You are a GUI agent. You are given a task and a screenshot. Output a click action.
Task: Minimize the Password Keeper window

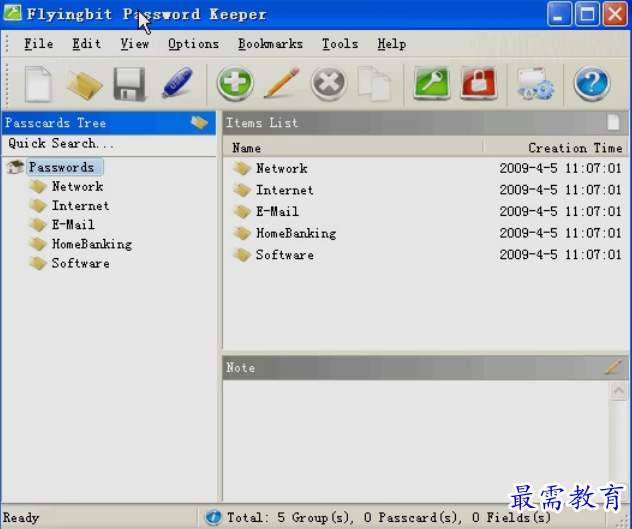558,14
